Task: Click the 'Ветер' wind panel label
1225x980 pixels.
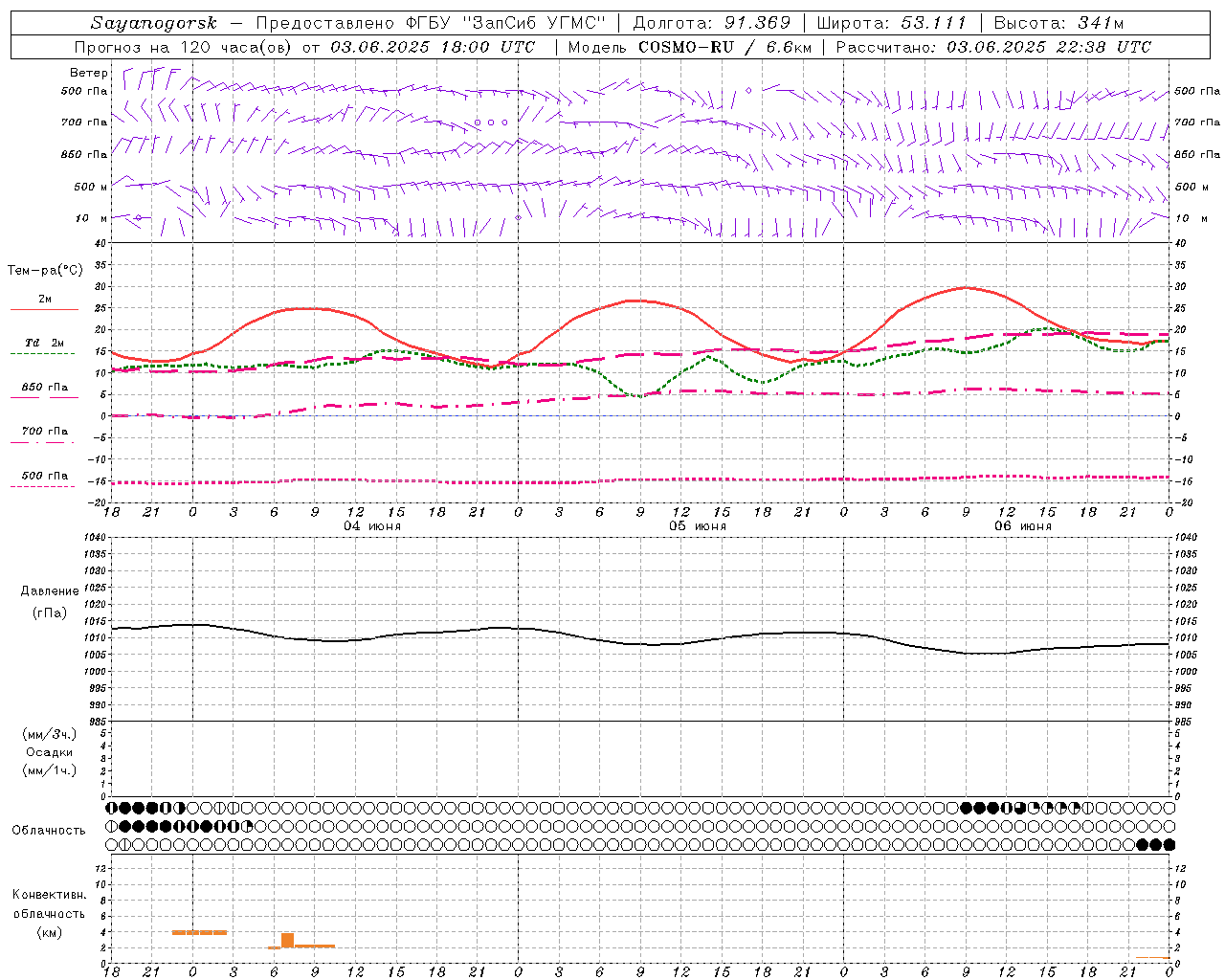Action: [88, 73]
